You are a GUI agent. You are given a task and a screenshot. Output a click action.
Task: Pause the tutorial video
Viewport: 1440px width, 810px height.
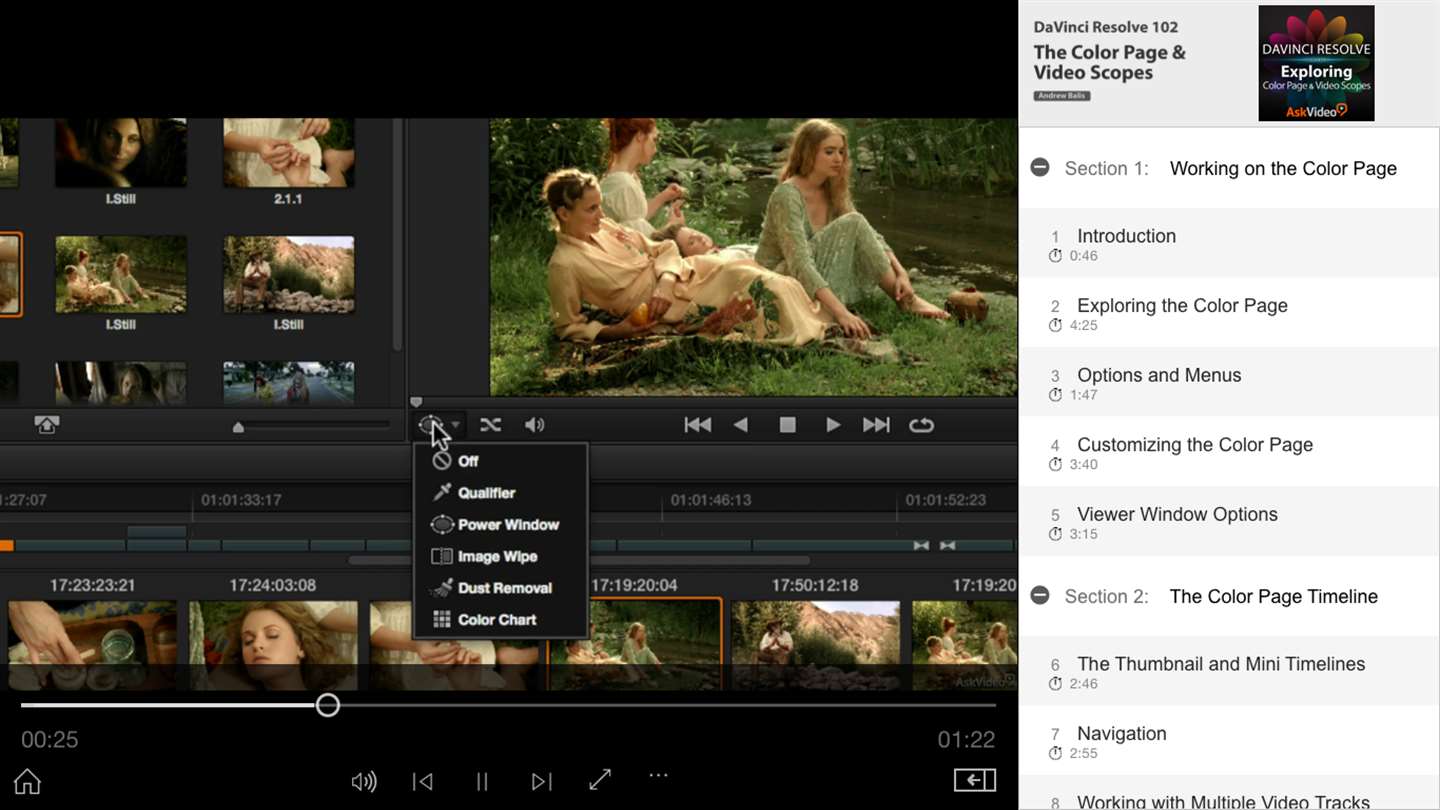tap(482, 781)
